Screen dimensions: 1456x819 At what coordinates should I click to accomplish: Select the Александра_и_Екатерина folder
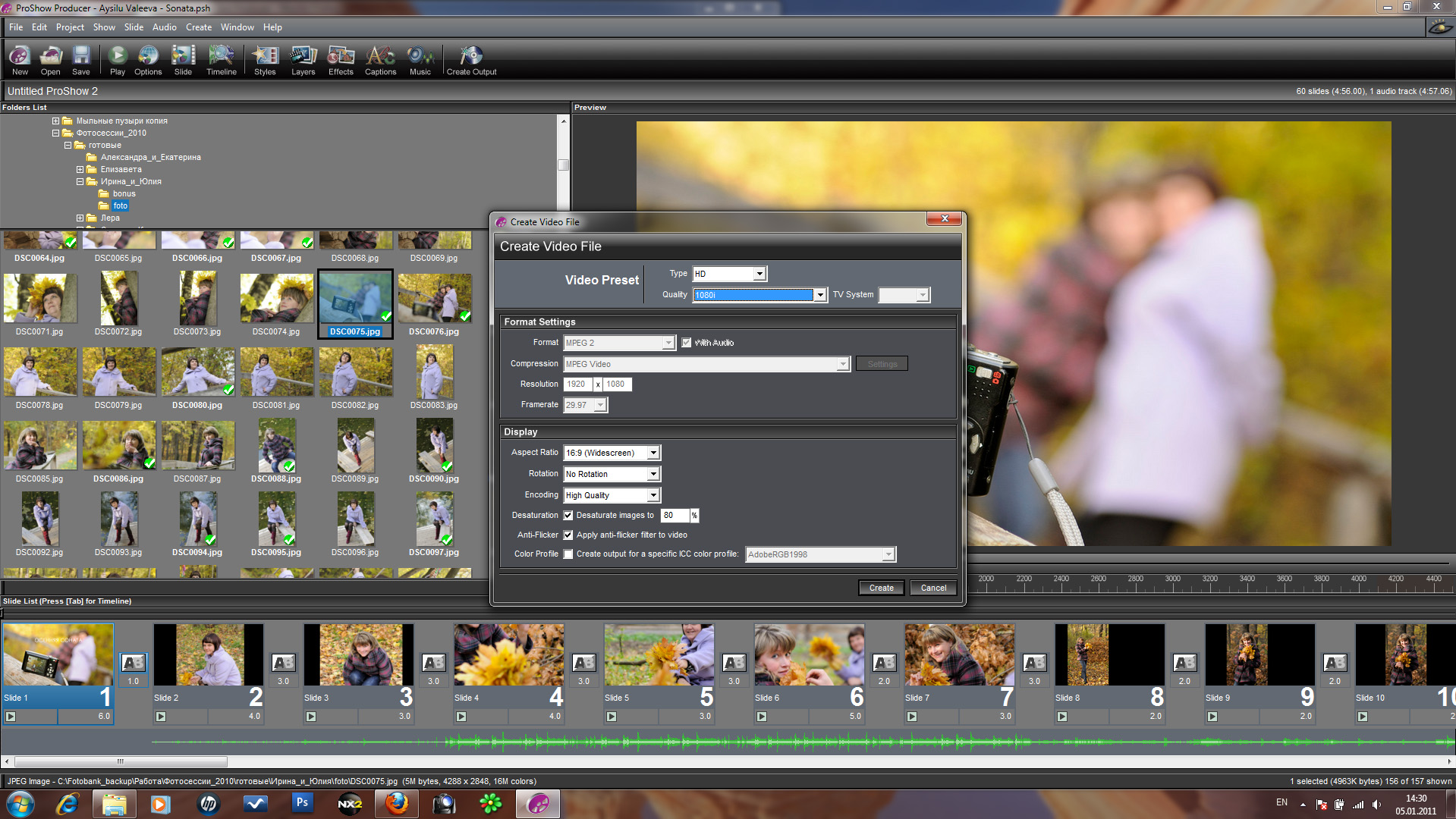click(x=150, y=158)
